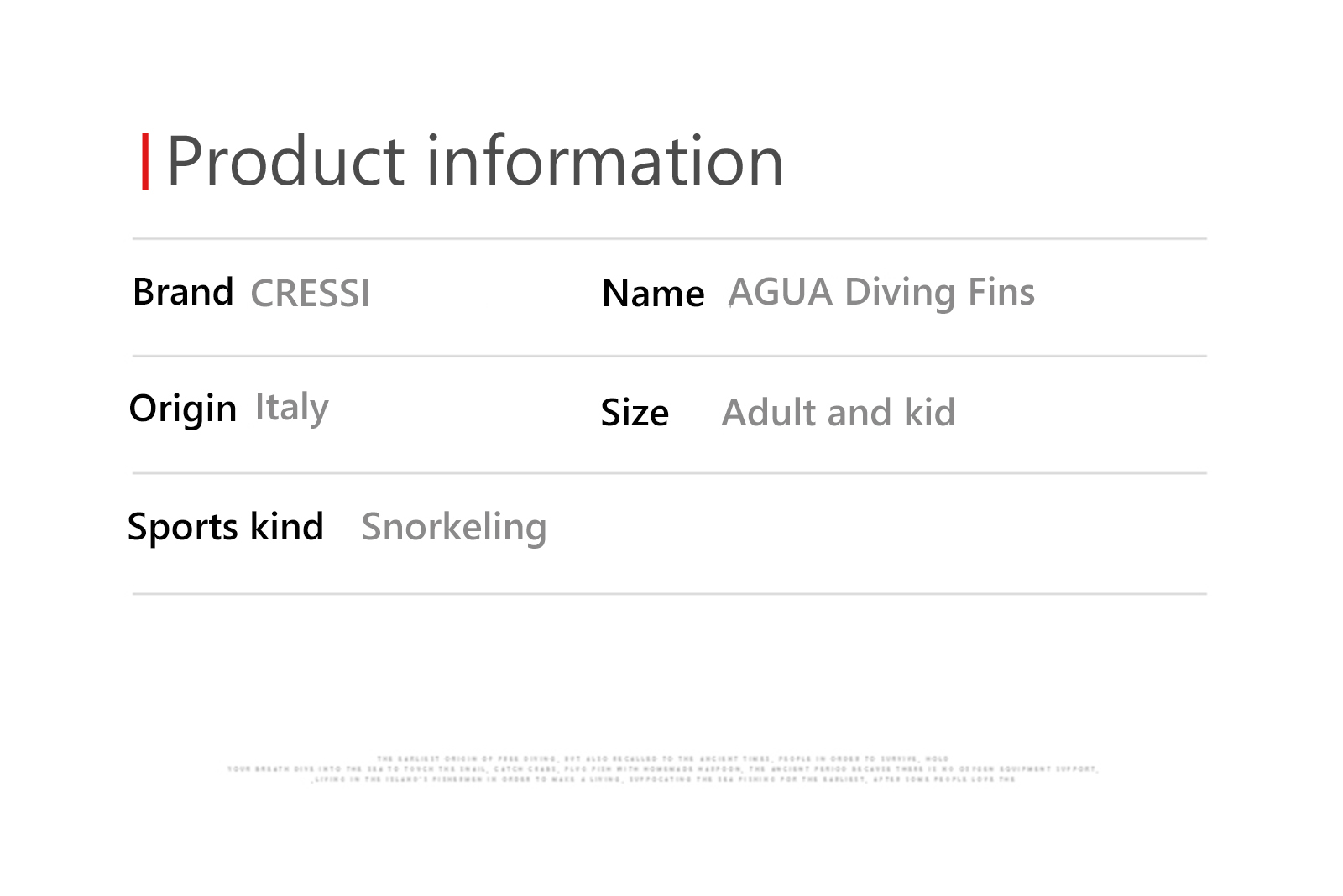This screenshot has width=1343, height=896.
Task: Click AGUA Diving Fins text
Action: (881, 293)
